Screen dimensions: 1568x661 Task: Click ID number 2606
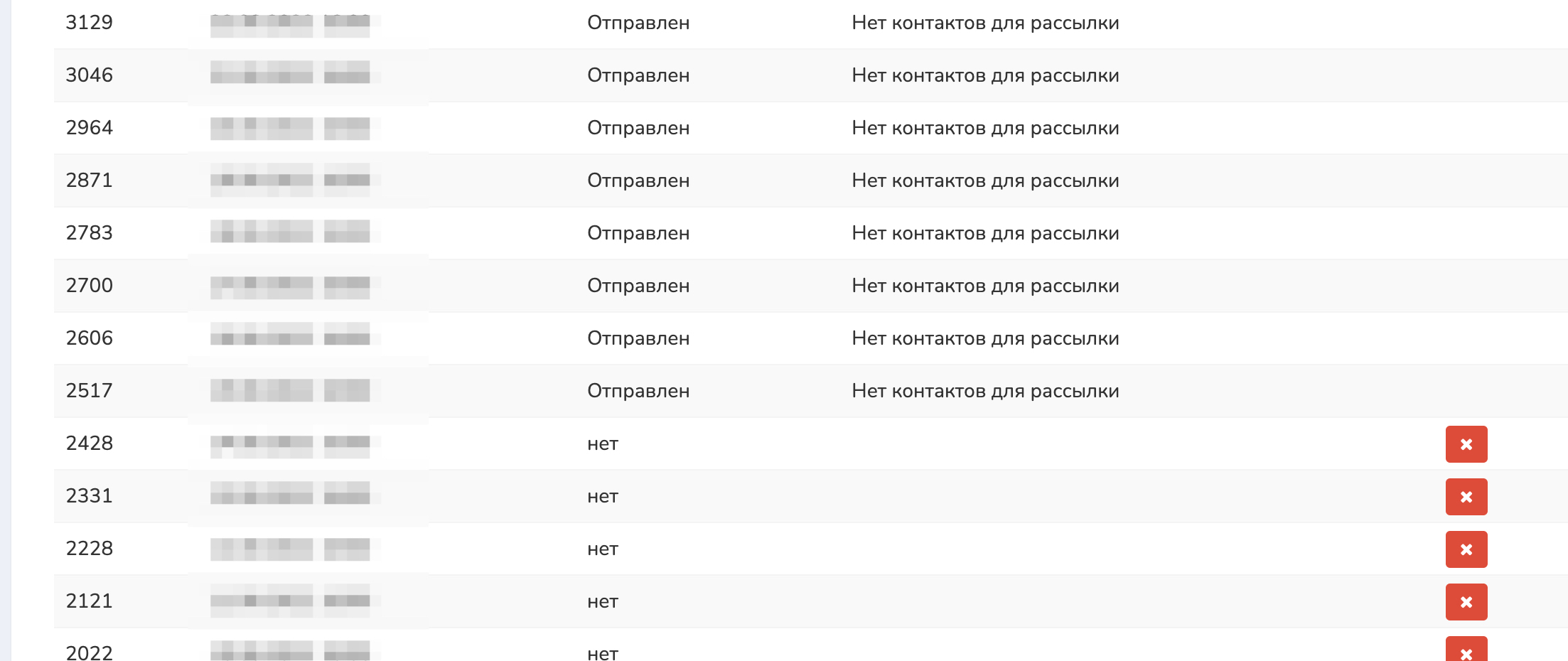tap(89, 338)
